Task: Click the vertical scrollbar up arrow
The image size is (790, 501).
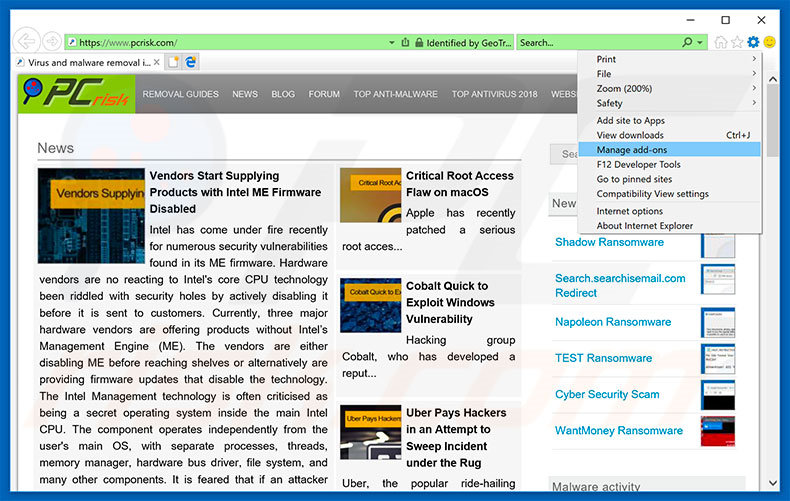Action: (773, 79)
